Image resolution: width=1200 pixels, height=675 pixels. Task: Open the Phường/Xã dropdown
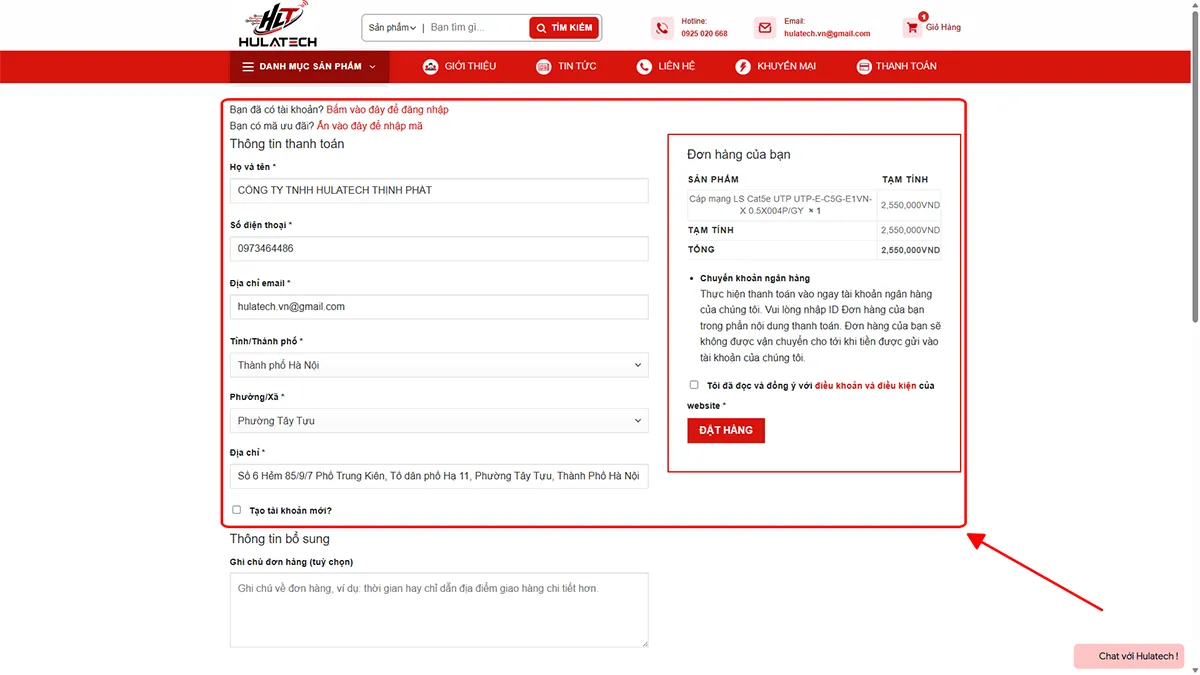pyautogui.click(x=439, y=421)
